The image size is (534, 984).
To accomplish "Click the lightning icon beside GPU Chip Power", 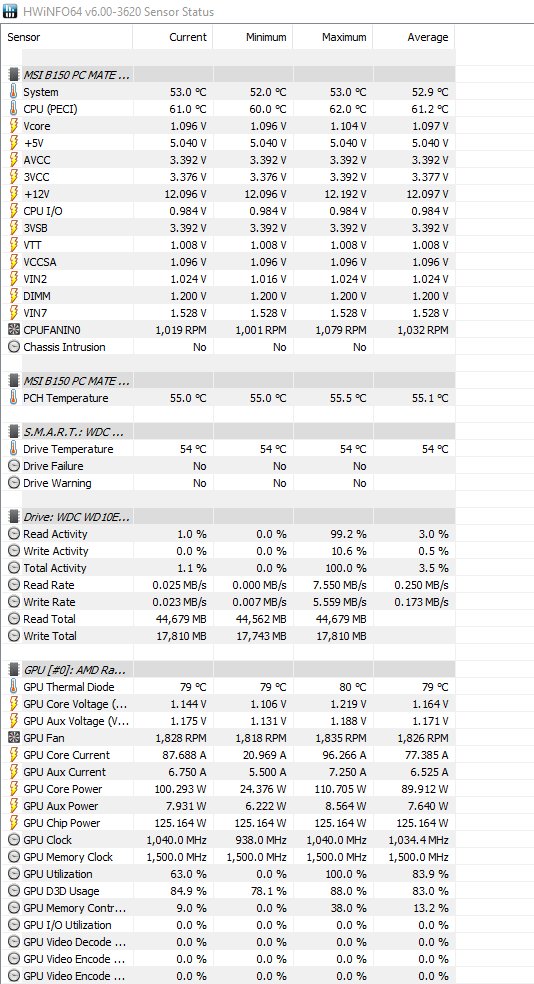I will (14, 823).
